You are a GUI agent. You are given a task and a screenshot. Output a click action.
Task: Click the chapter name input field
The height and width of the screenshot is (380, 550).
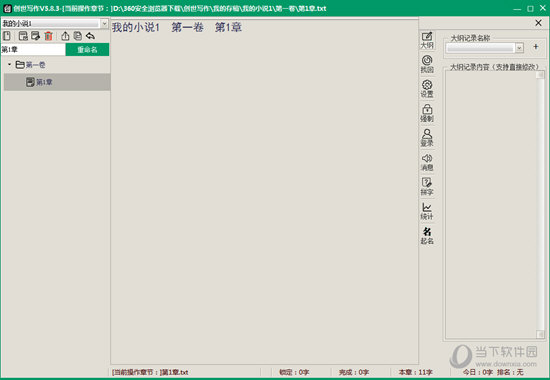[x=33, y=49]
